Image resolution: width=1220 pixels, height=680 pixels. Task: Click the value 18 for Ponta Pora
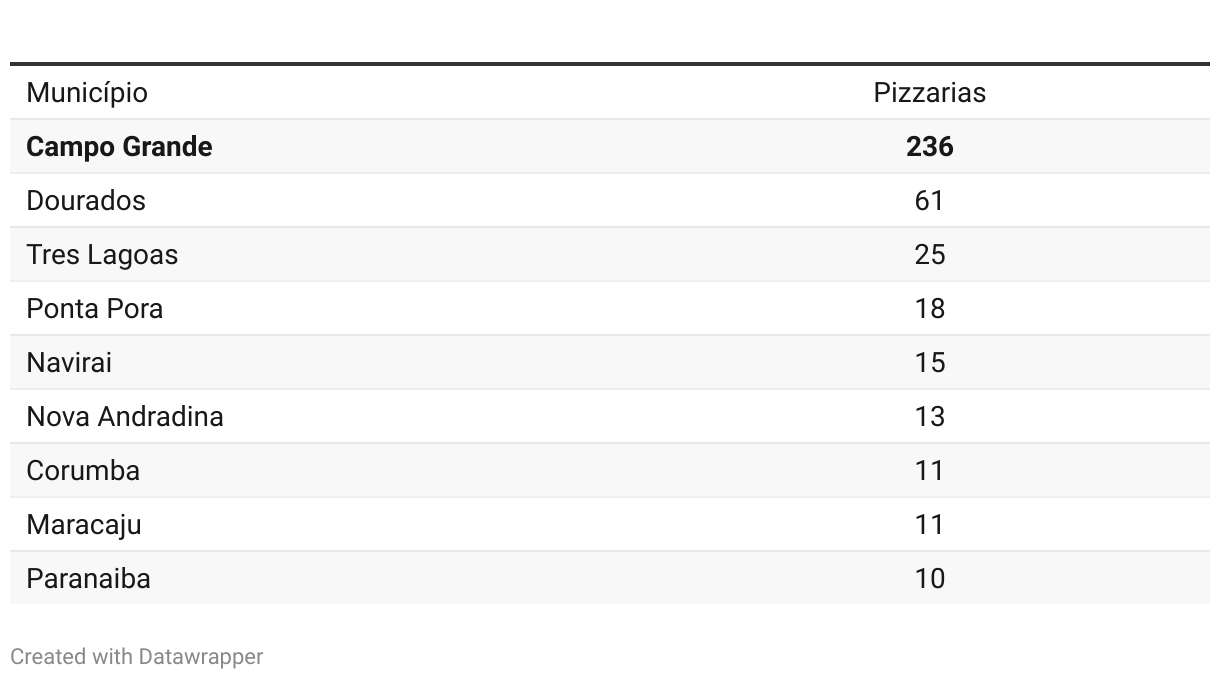pos(929,309)
